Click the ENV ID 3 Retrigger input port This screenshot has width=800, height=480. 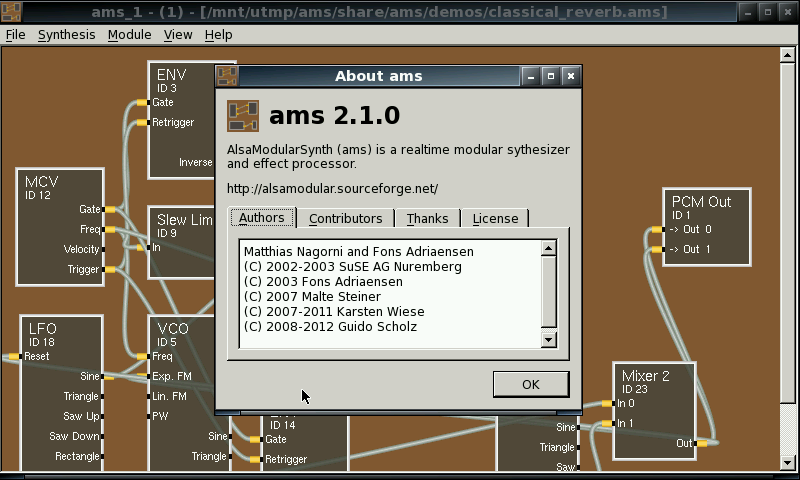point(142,122)
